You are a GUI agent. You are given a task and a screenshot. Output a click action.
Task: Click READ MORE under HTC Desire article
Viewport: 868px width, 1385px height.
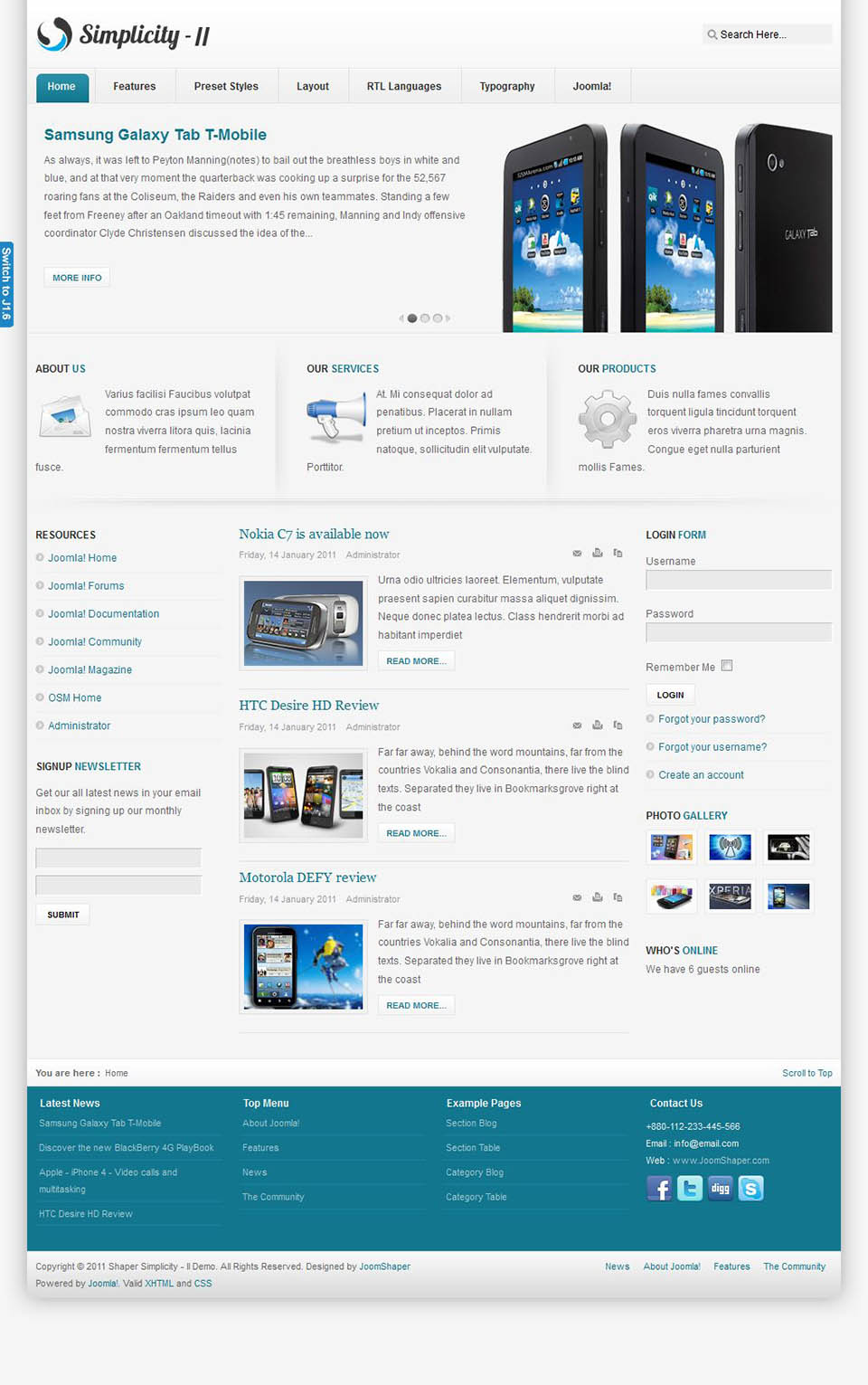(416, 833)
